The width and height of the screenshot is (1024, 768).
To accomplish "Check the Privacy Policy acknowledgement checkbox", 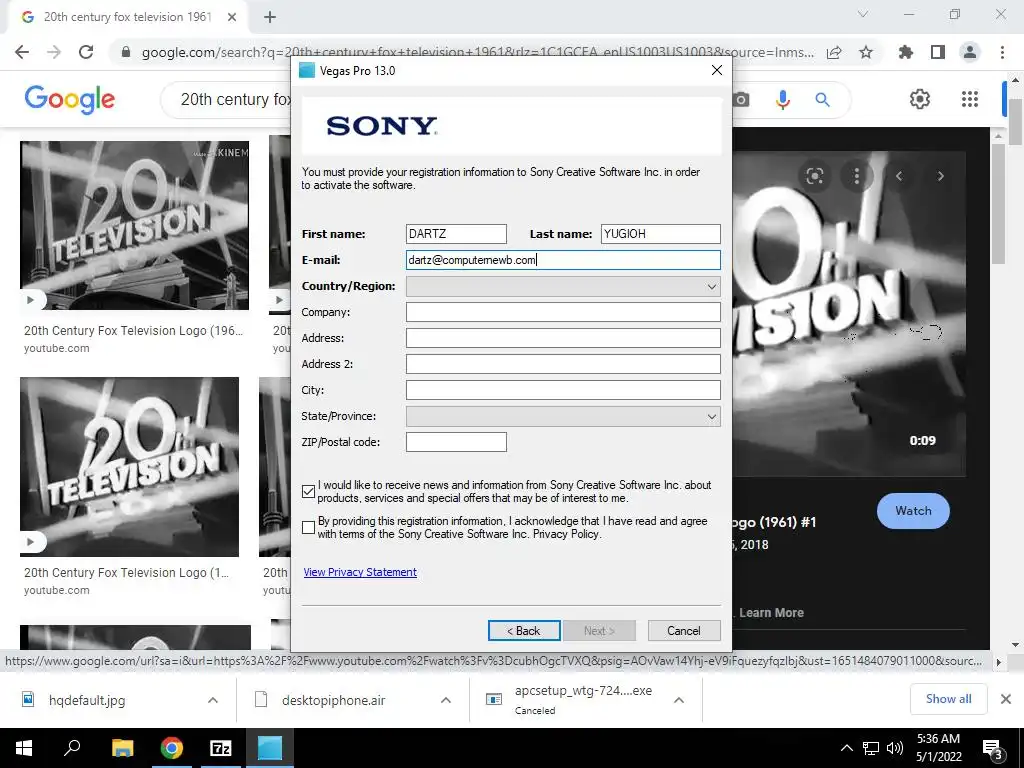I will pos(309,527).
